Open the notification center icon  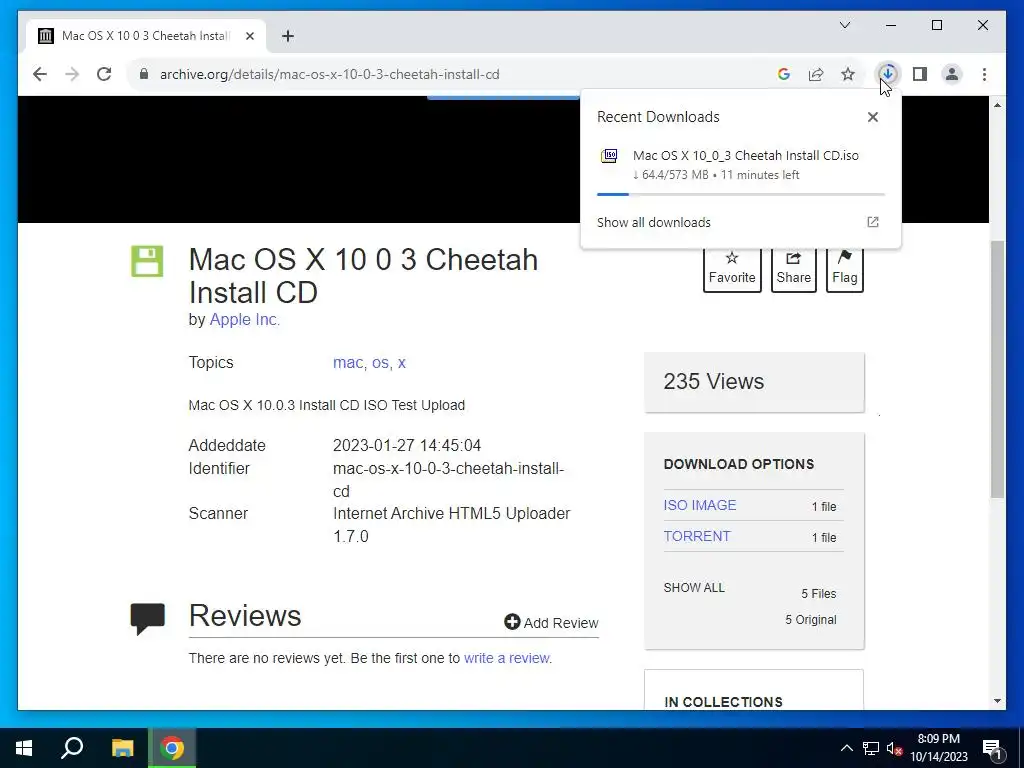click(x=992, y=748)
